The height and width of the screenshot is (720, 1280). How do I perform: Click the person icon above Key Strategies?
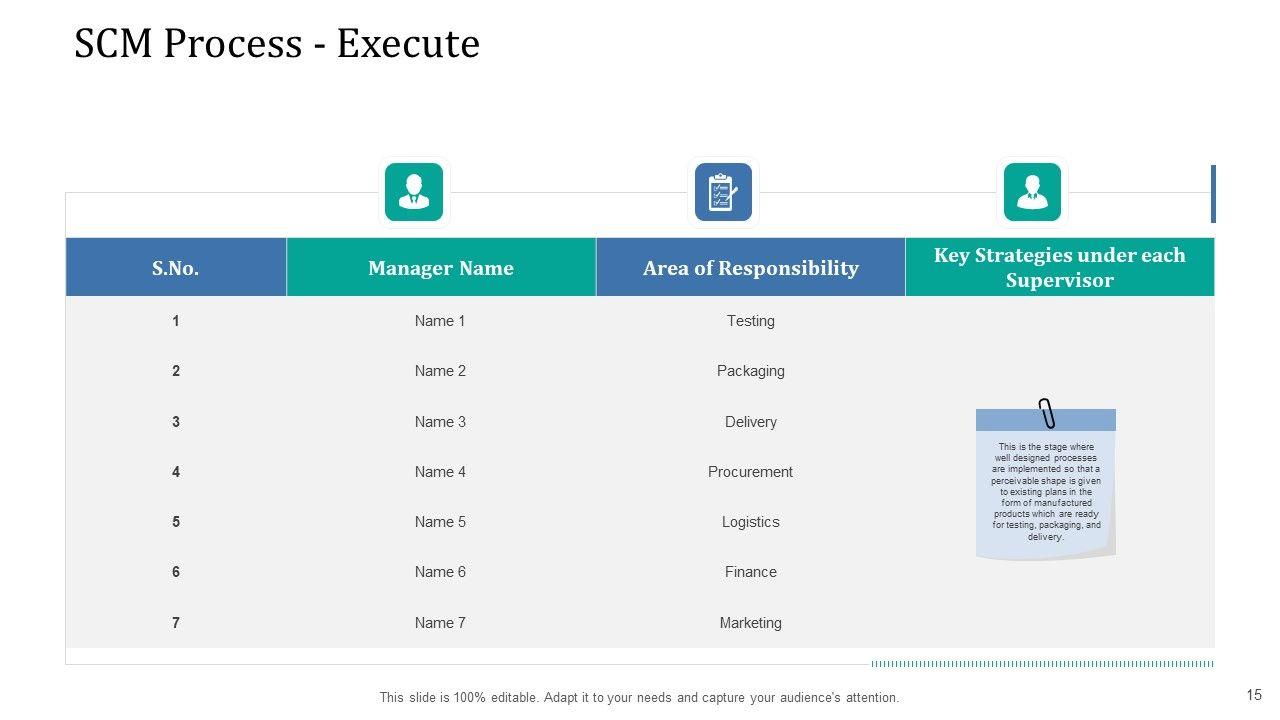tap(1032, 192)
